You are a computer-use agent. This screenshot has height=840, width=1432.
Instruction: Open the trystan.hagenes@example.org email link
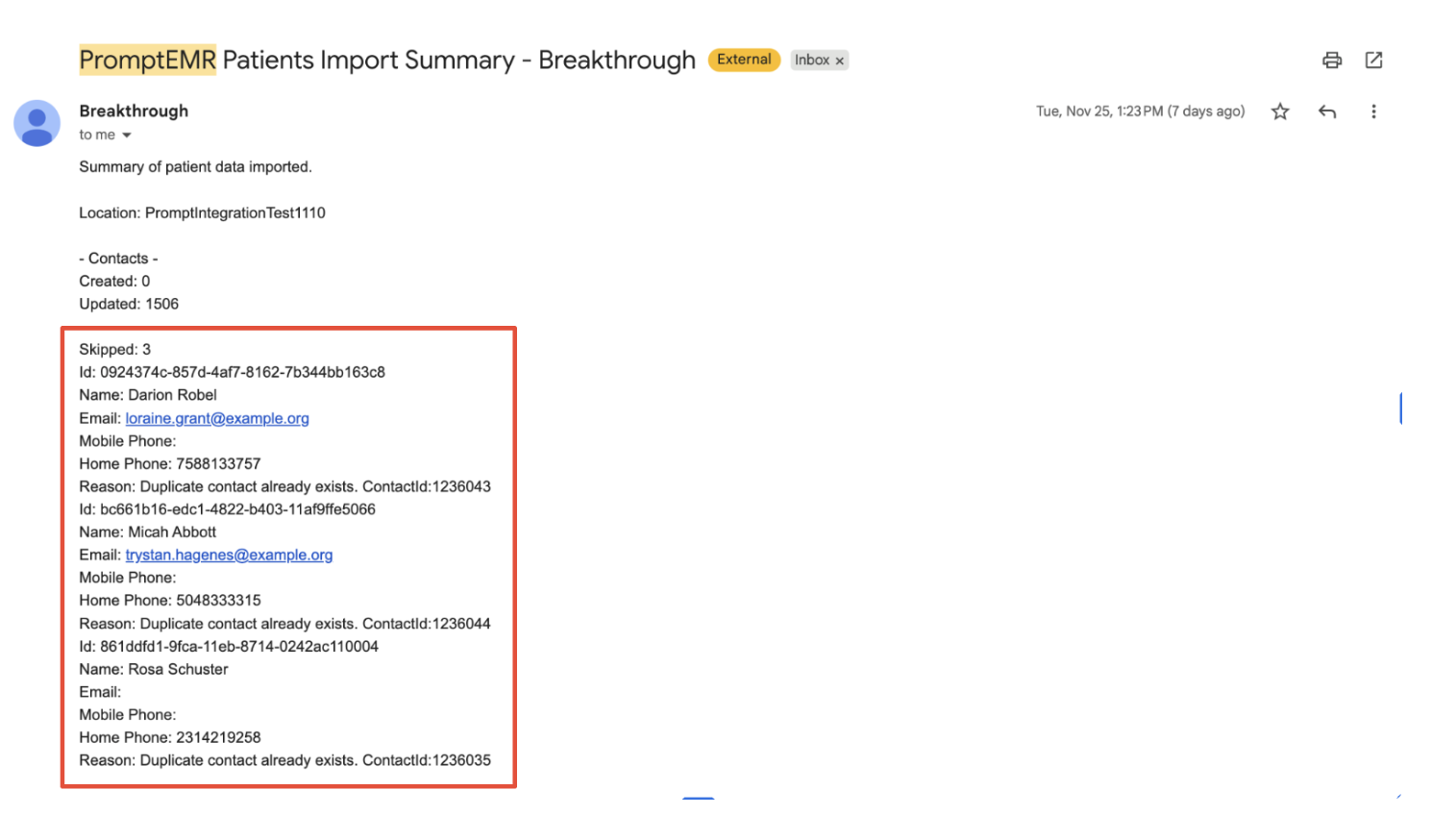pos(229,555)
